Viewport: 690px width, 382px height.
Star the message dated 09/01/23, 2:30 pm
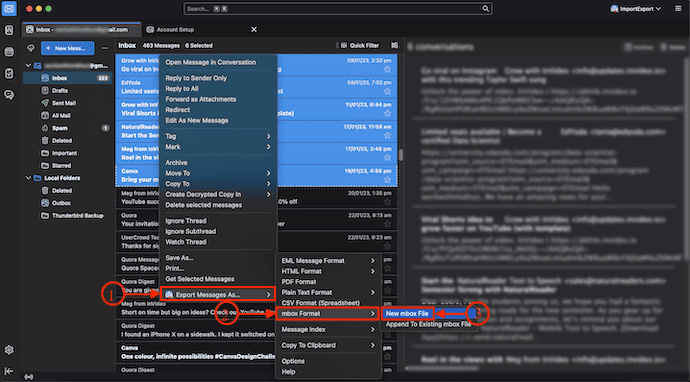pyautogui.click(x=387, y=69)
